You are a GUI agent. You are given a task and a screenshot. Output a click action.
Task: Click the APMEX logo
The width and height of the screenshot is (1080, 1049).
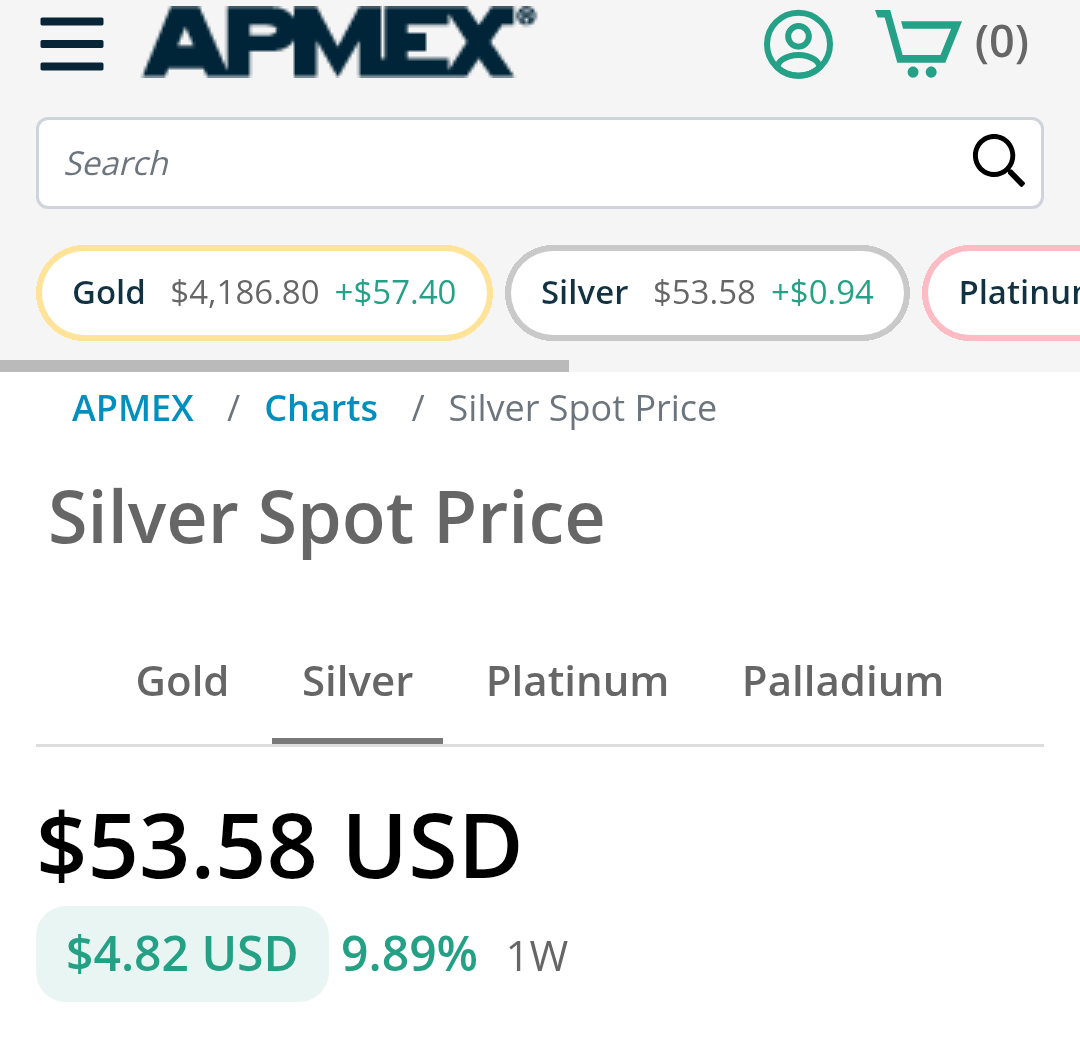338,42
